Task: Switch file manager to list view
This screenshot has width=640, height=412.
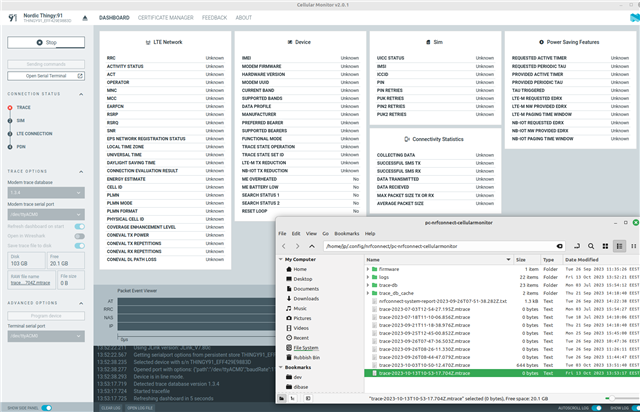Action: tap(619, 246)
